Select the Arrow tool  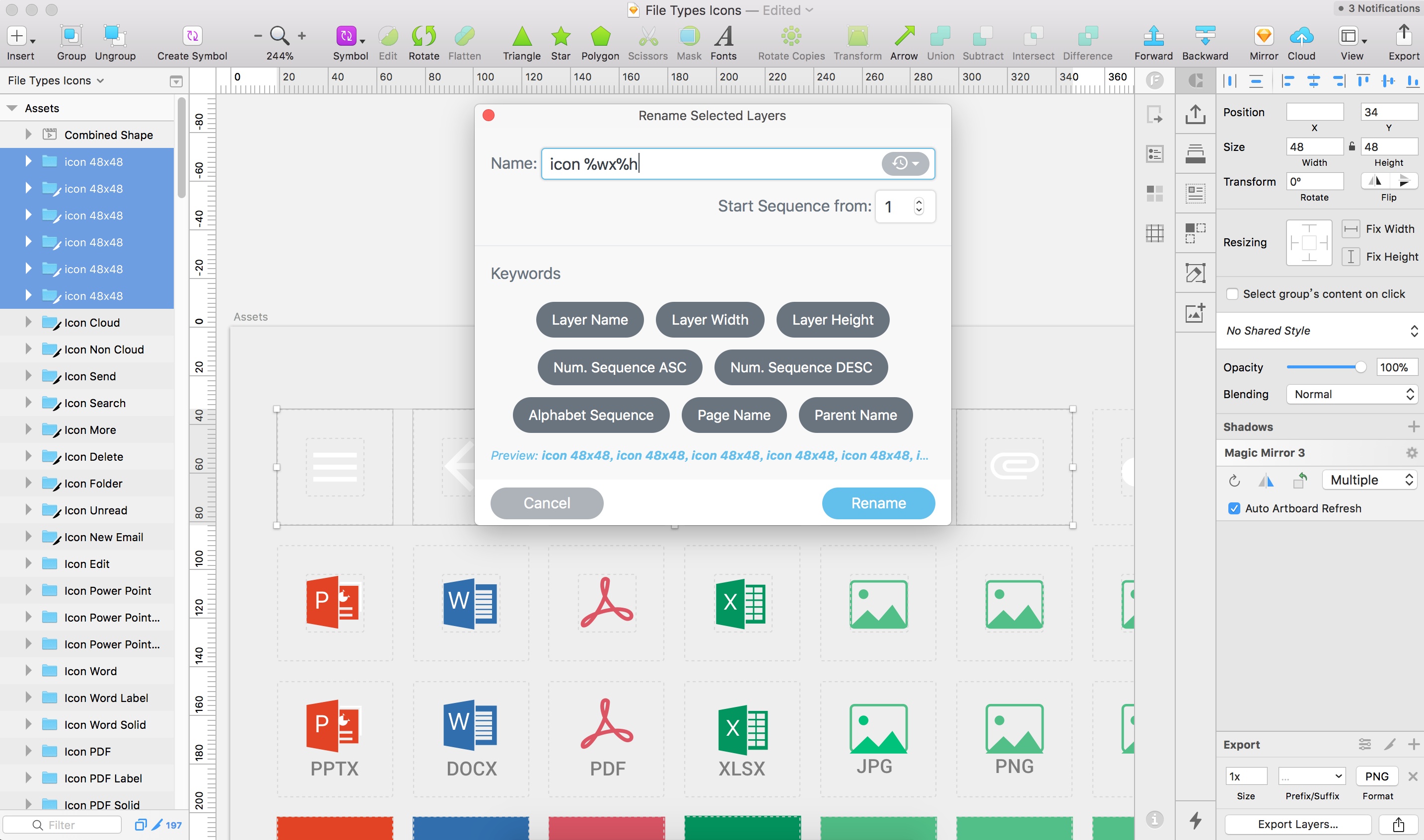click(x=904, y=36)
